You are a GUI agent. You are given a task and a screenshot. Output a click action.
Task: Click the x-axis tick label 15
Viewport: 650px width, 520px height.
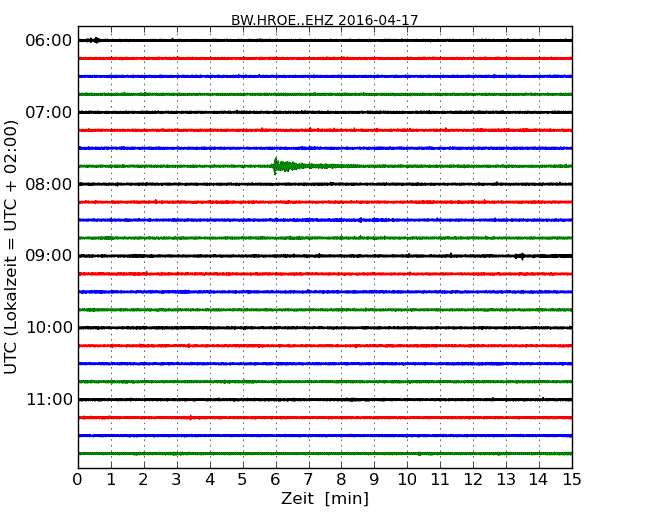tap(572, 479)
